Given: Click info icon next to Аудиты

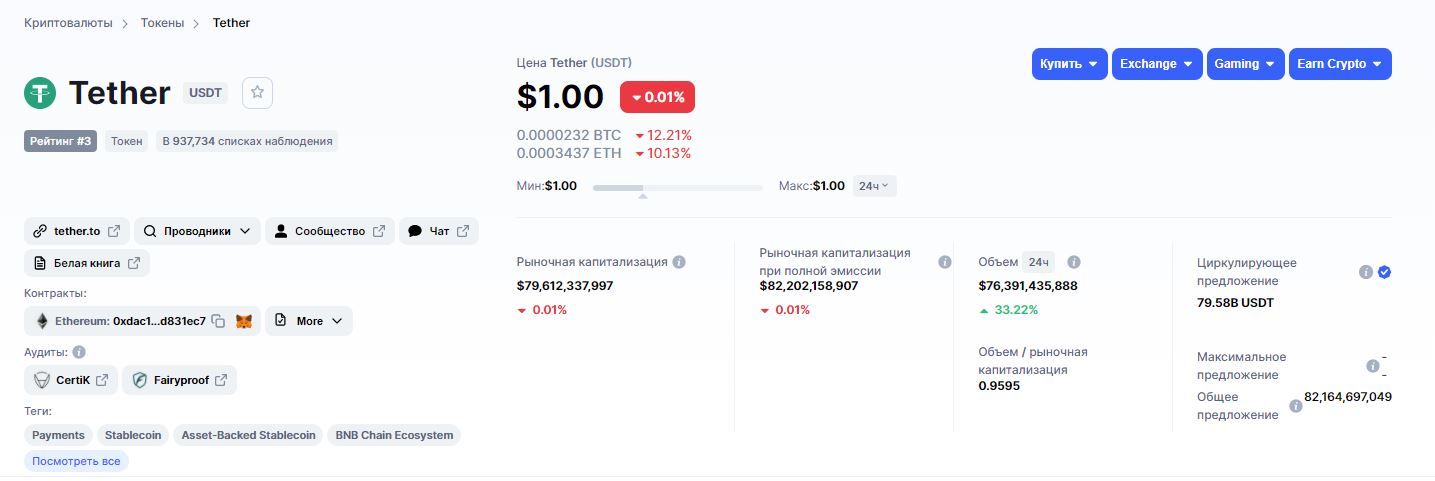Looking at the screenshot, I should (x=79, y=352).
